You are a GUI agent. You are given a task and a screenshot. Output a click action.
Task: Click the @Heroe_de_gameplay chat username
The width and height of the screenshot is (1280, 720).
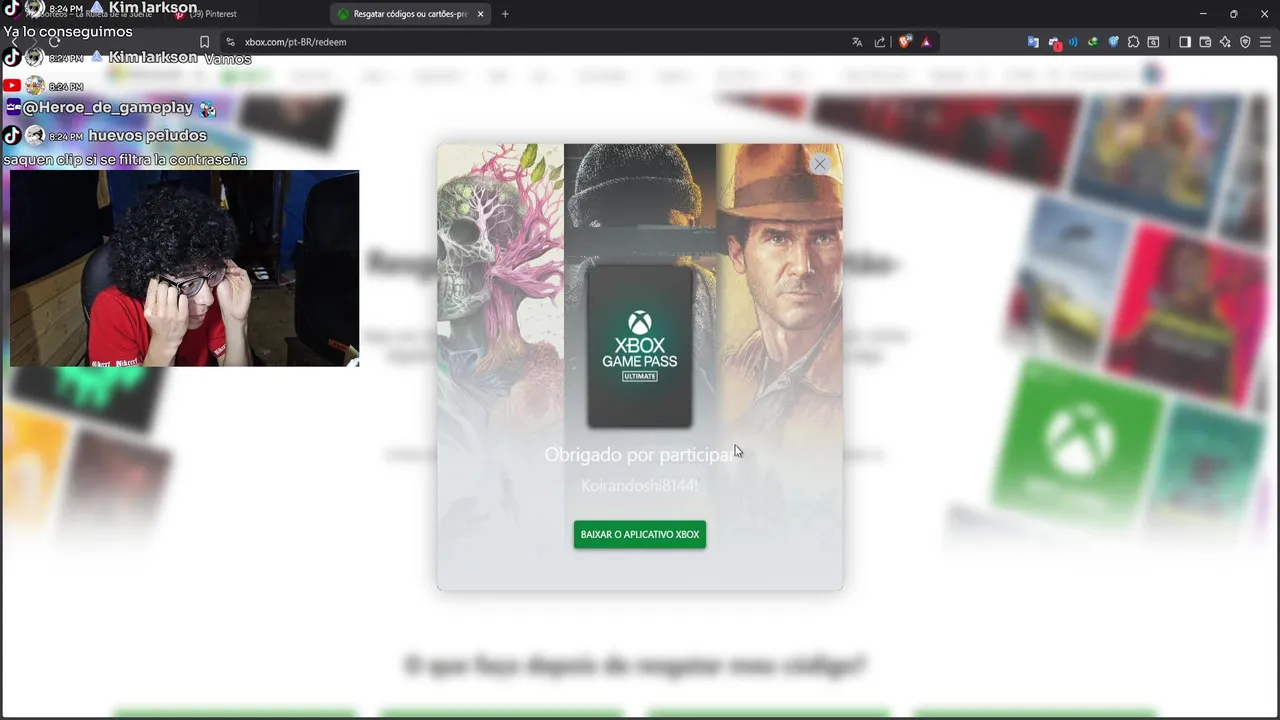[107, 107]
